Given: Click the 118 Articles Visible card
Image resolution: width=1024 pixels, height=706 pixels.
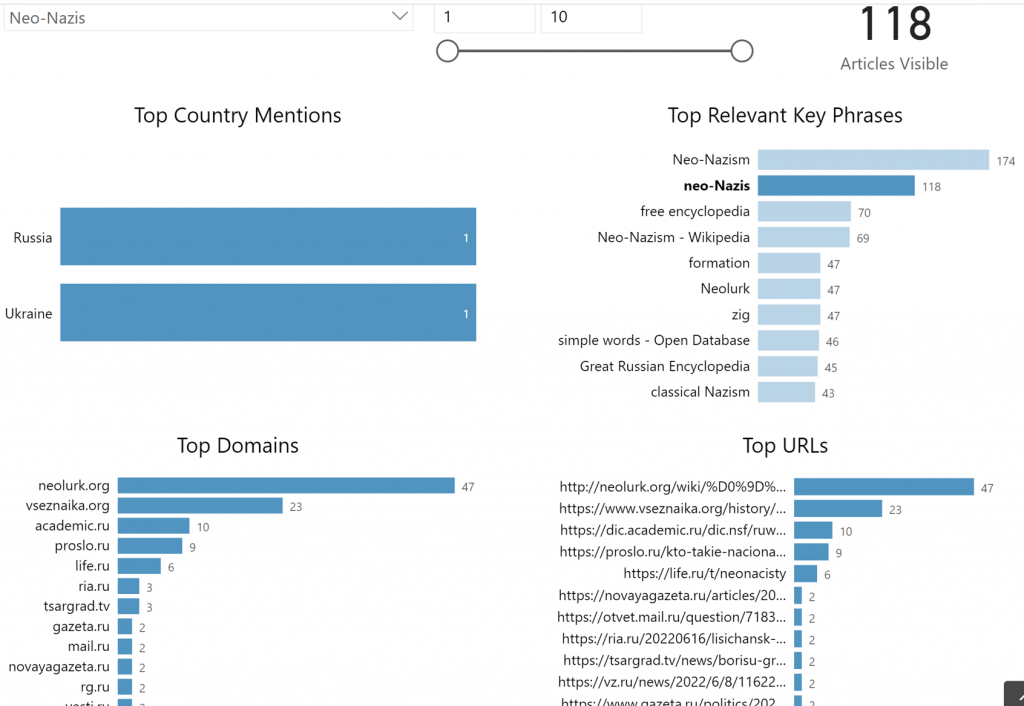Looking at the screenshot, I should 894,38.
